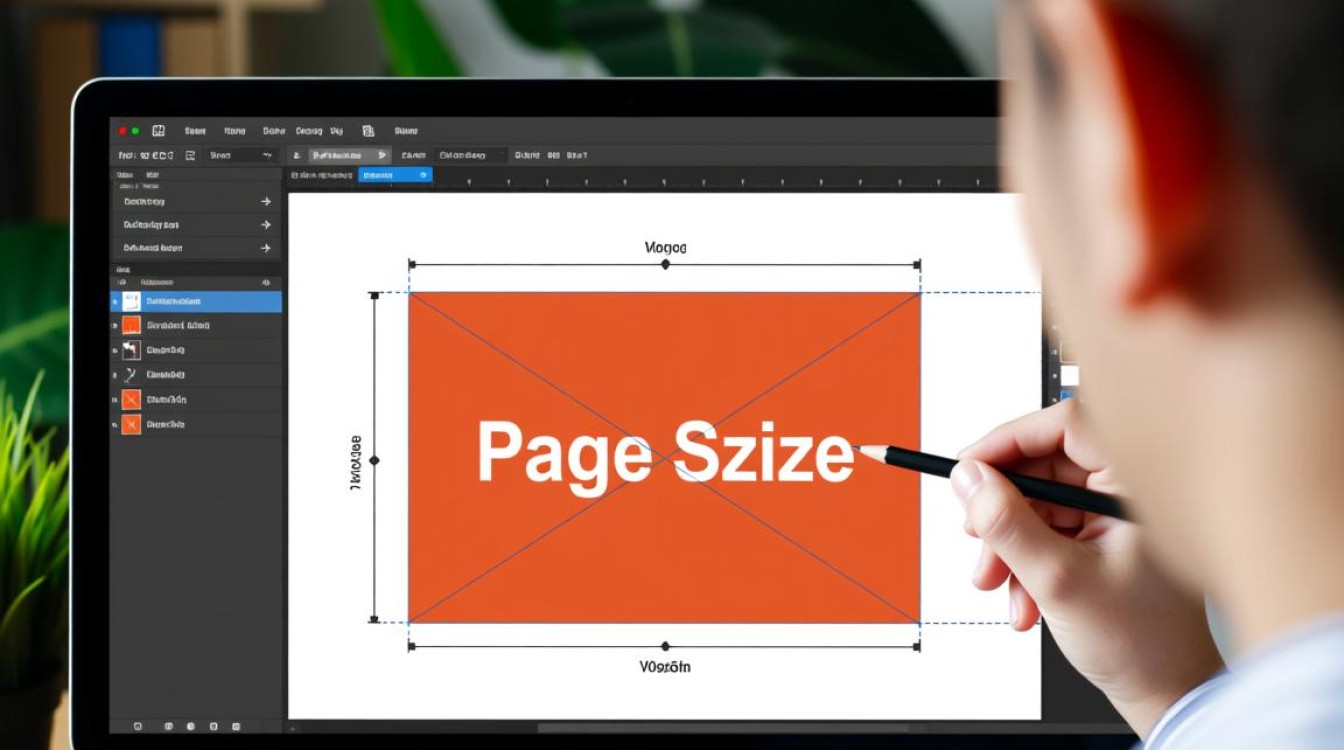Select the middle arrow row in the left panel
Viewport: 1344px width, 750px height.
[195, 225]
